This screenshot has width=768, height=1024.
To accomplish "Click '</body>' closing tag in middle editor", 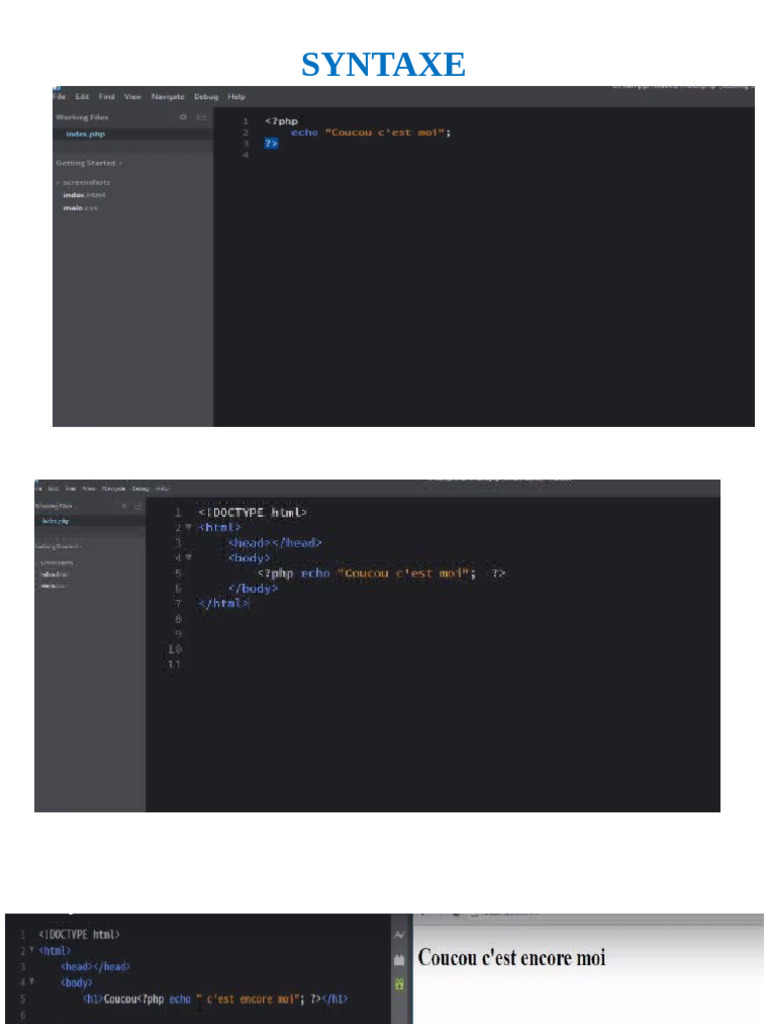I will pyautogui.click(x=253, y=588).
